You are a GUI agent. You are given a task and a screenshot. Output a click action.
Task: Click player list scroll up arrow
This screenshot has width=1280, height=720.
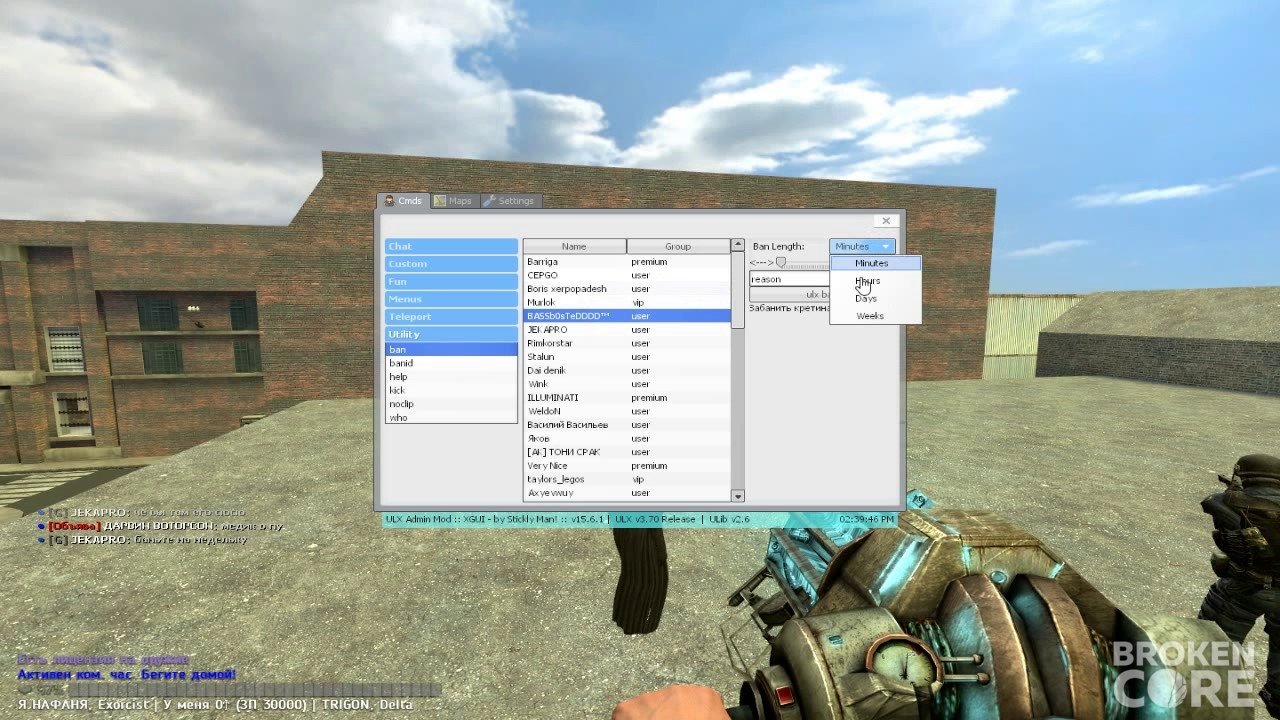click(x=738, y=246)
